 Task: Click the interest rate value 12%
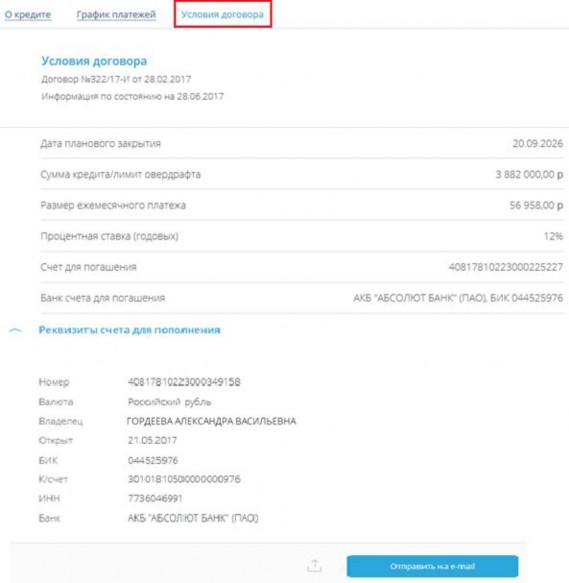coord(553,236)
